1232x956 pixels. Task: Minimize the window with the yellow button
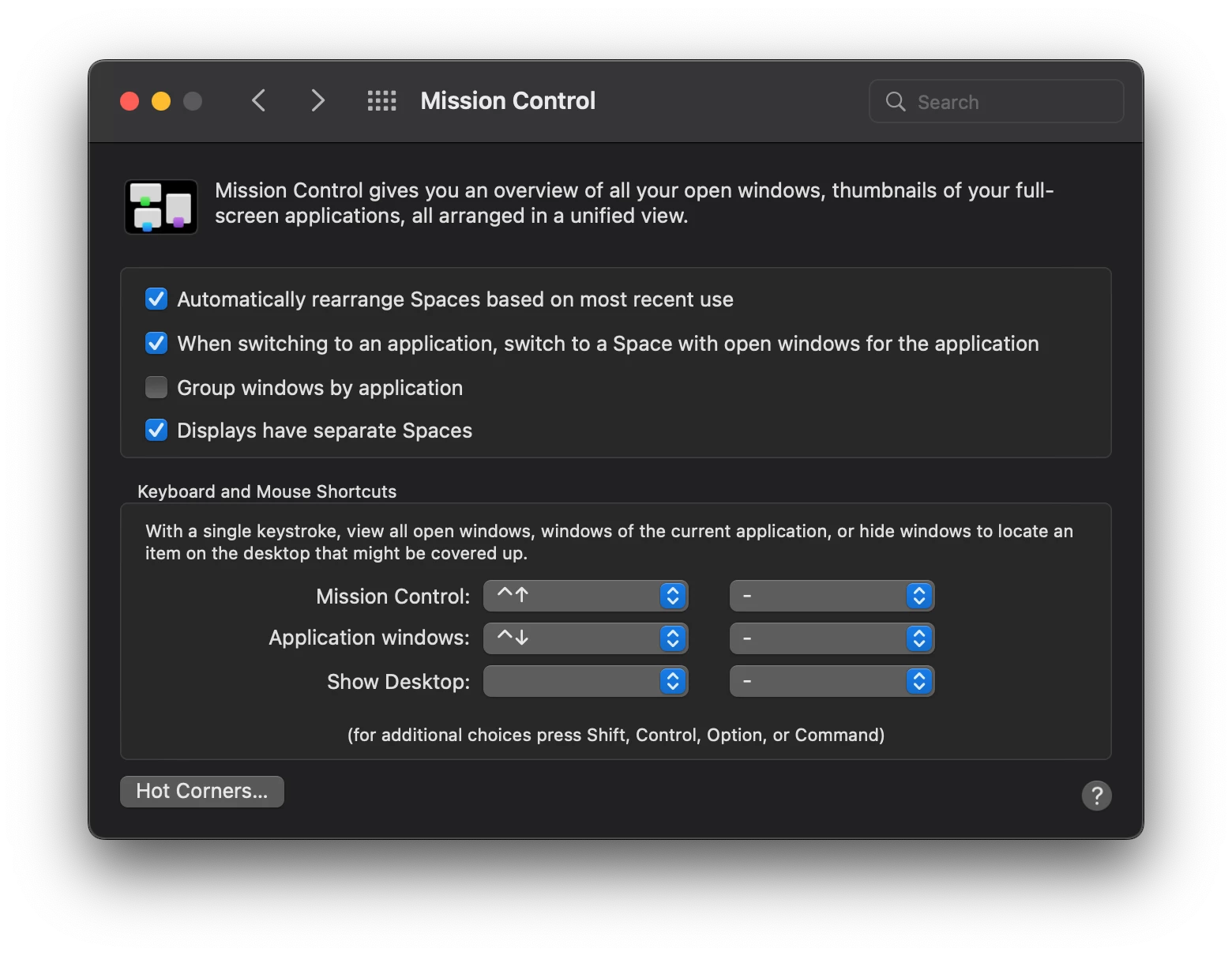(161, 101)
